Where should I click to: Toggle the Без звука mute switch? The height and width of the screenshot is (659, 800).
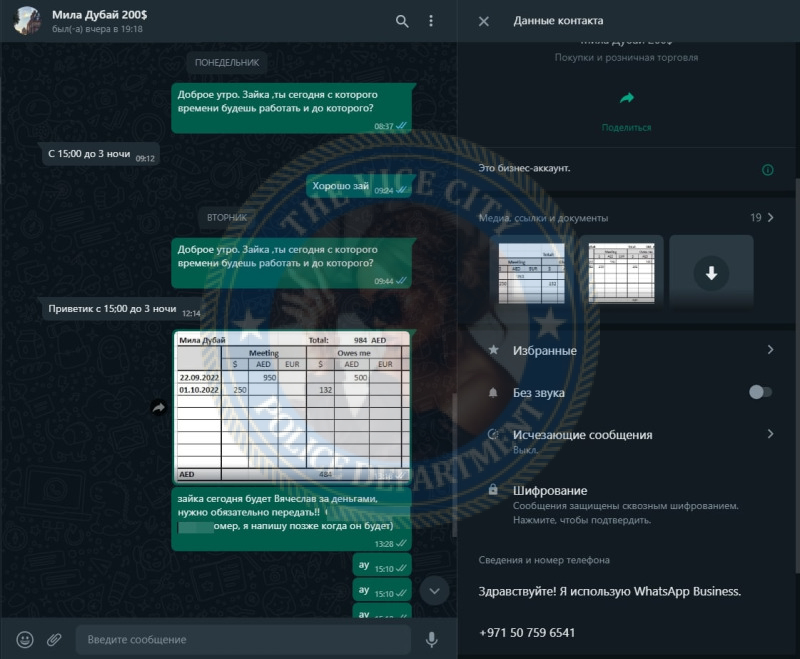760,392
